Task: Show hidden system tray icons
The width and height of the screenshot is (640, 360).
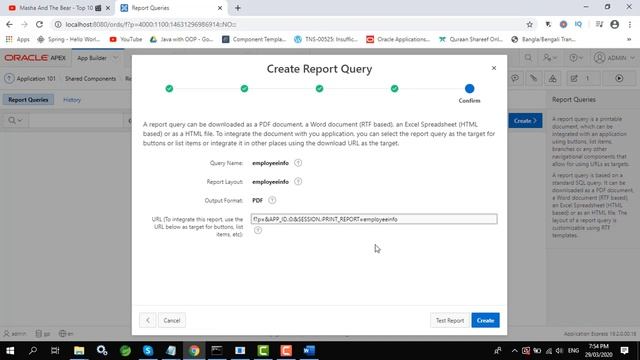Action: [x=514, y=351]
